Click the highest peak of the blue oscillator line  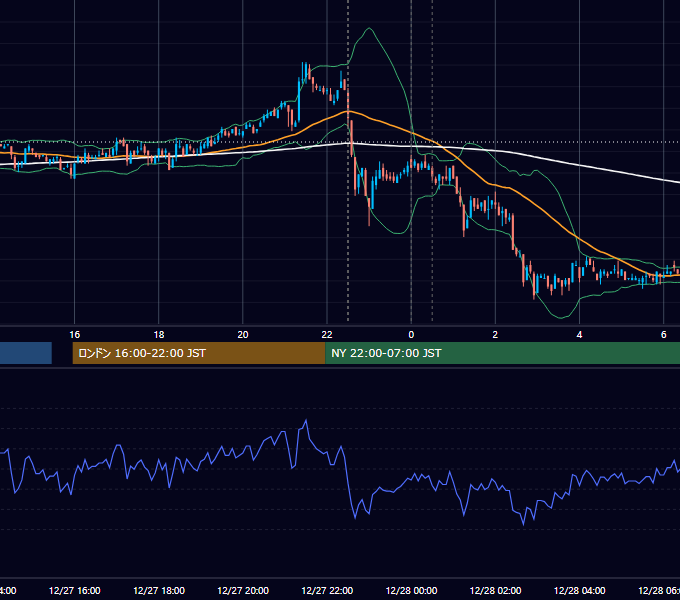pyautogui.click(x=306, y=420)
